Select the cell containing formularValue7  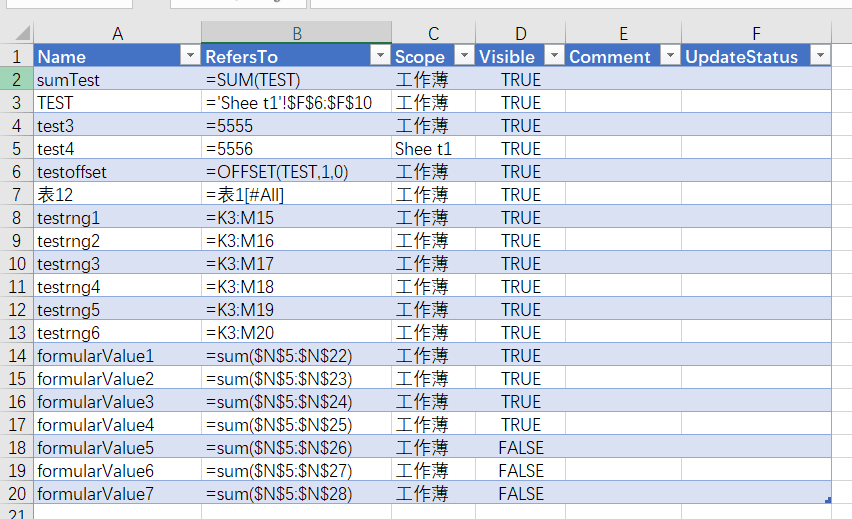click(x=117, y=493)
